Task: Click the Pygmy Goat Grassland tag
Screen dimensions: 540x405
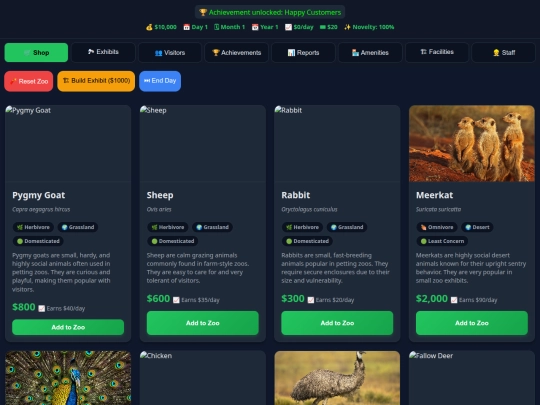Action: pyautogui.click(x=78, y=227)
